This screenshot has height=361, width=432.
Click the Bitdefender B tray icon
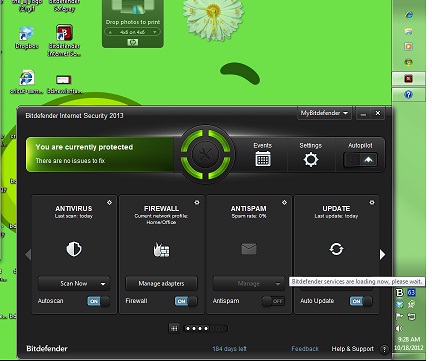[399, 293]
